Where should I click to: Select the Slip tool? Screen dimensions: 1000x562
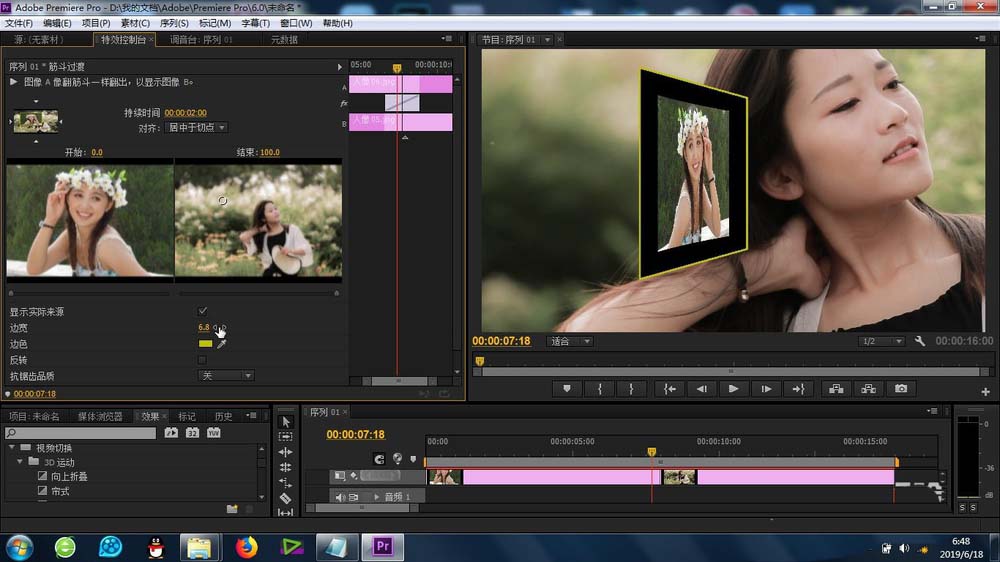point(286,512)
